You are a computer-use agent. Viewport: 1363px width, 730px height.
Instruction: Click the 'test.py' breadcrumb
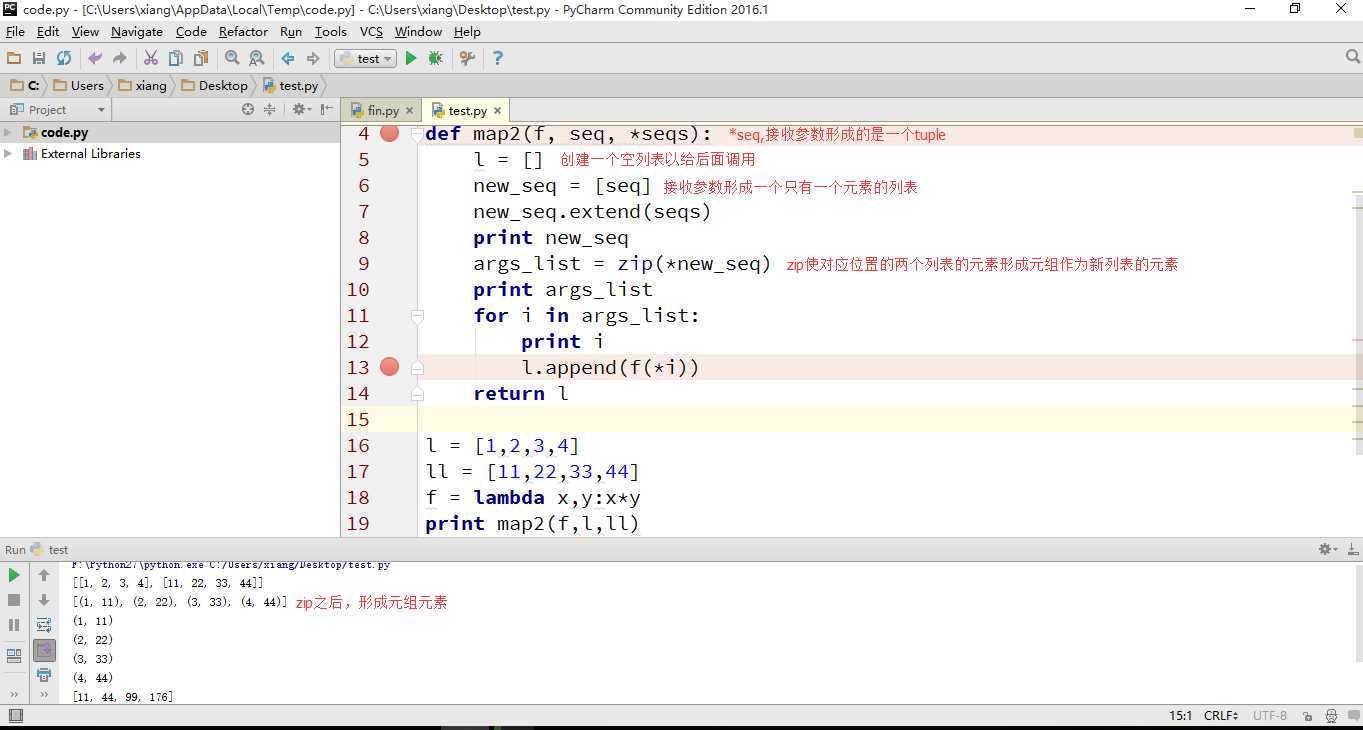pos(291,86)
